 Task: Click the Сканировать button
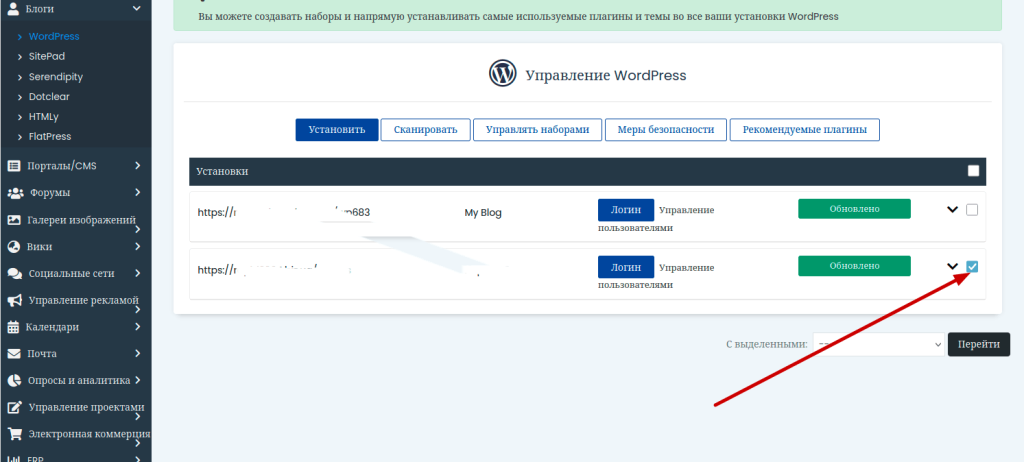[x=425, y=130]
